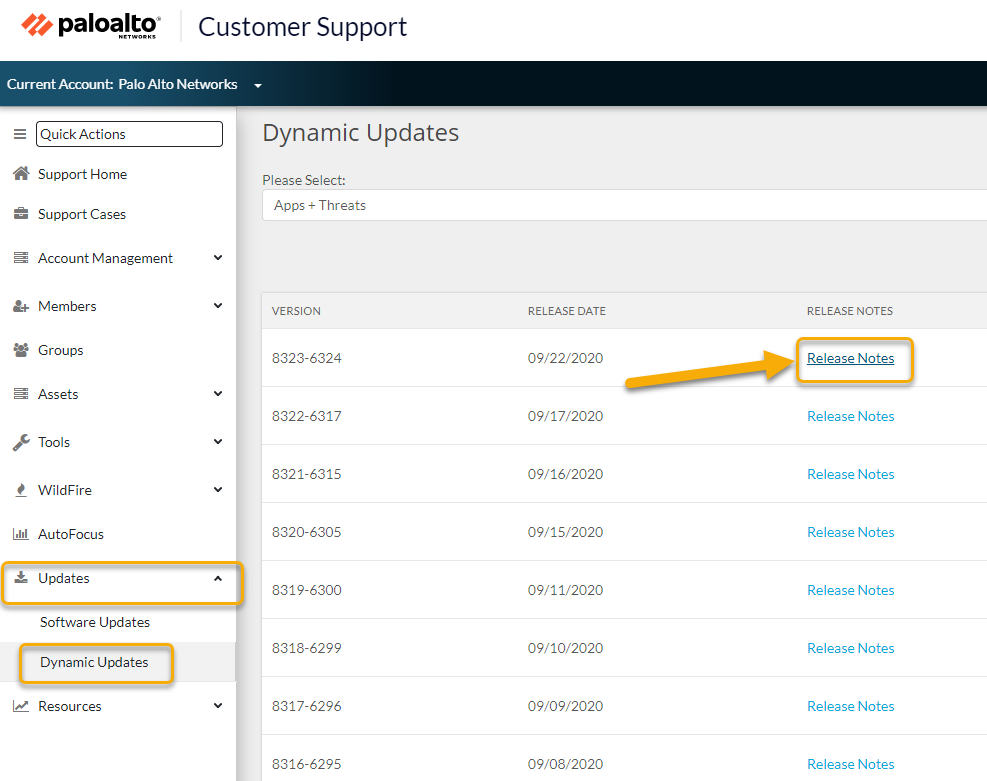Expand the Resources menu chevron
Viewport: 987px width, 781px height.
pos(218,706)
